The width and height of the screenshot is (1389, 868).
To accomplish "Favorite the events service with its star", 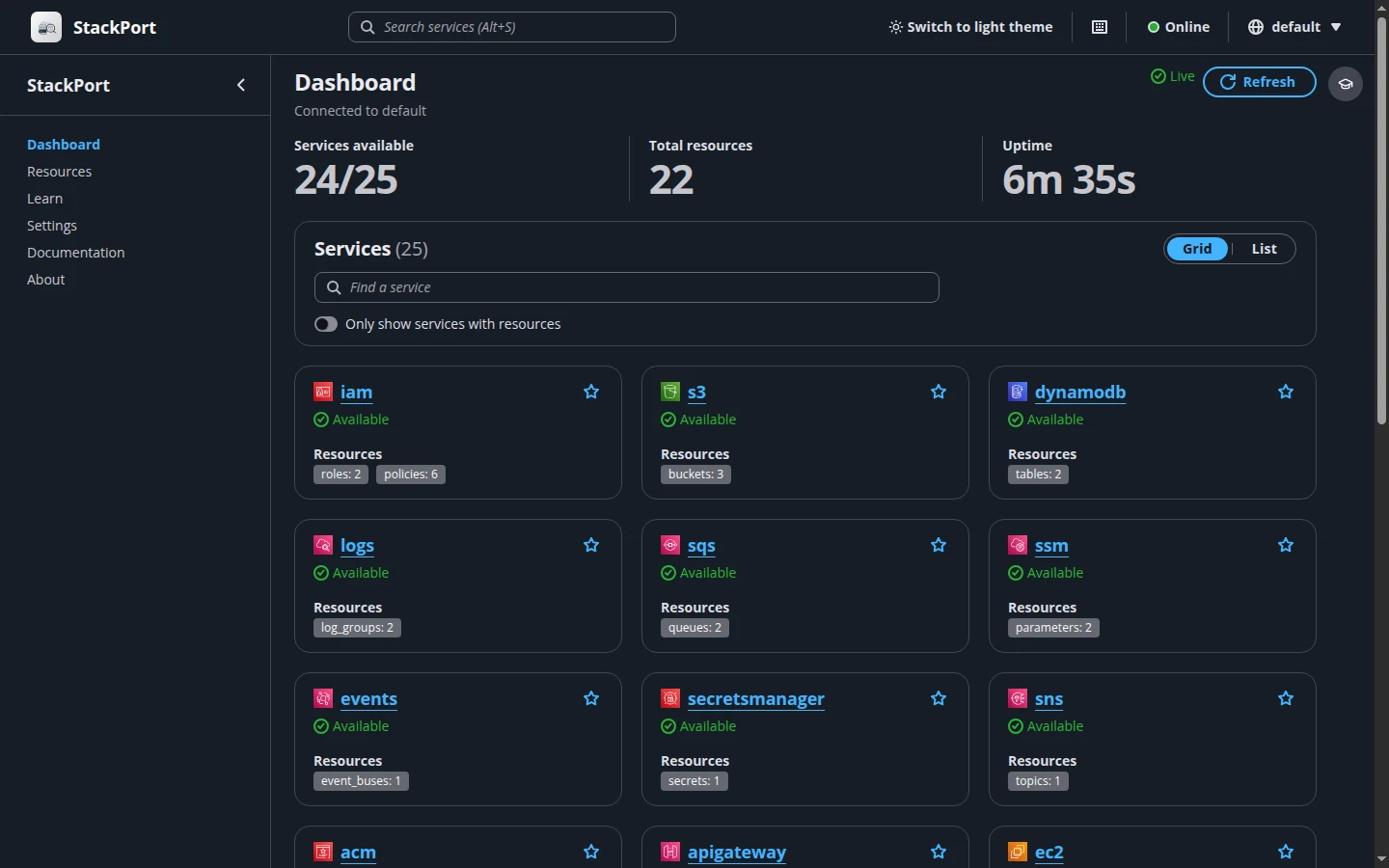I will (591, 698).
